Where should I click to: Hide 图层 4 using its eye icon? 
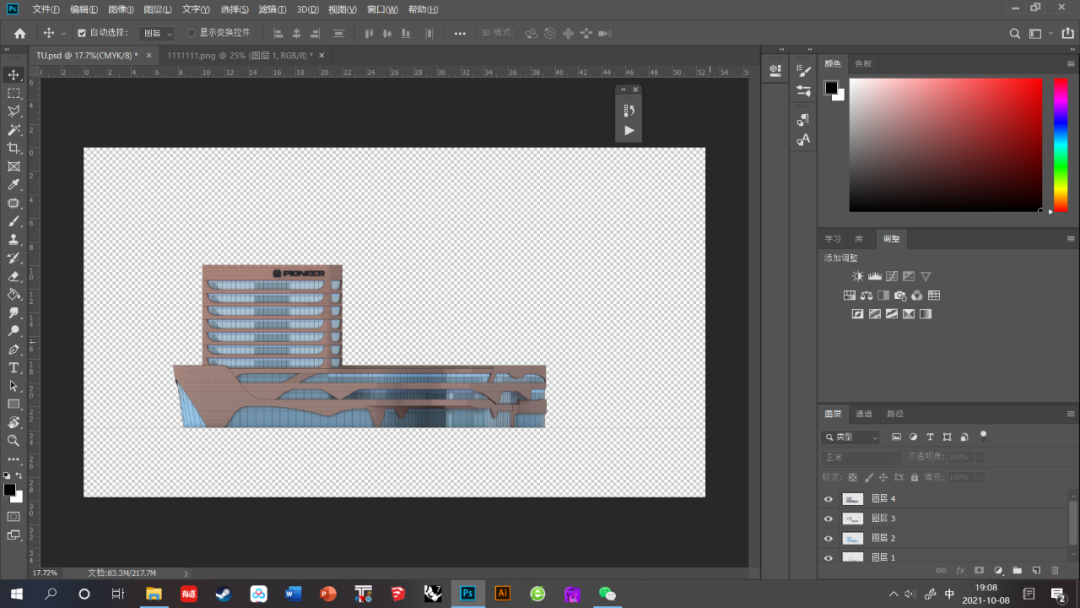[828, 499]
